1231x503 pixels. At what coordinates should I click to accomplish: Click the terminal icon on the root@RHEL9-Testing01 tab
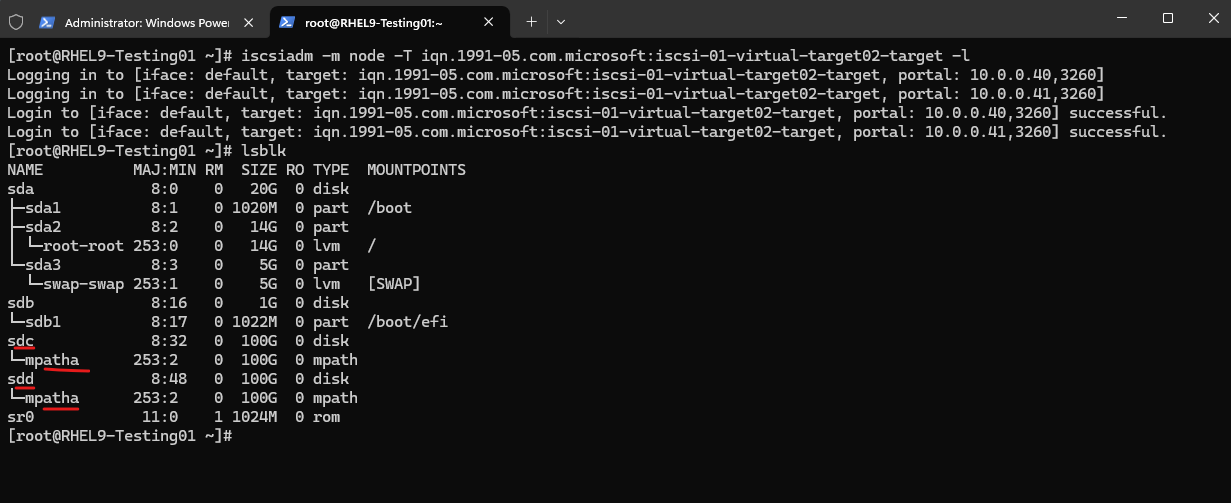[x=287, y=21]
